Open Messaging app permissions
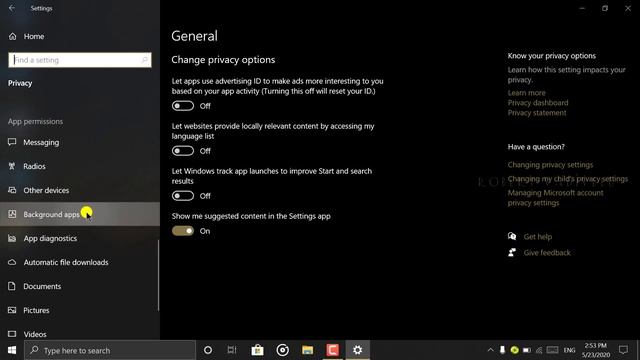Viewport: 640px width, 360px height. (x=80, y=142)
